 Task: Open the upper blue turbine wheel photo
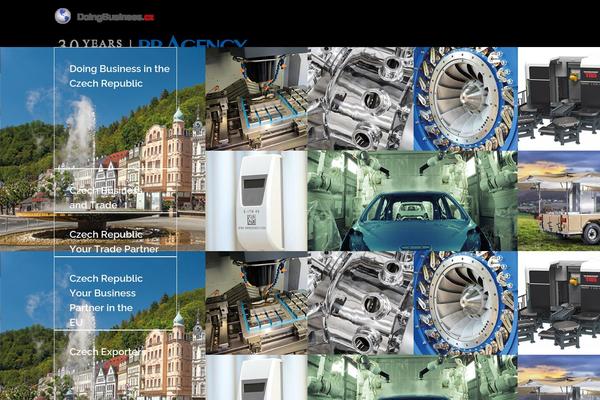pos(466,98)
